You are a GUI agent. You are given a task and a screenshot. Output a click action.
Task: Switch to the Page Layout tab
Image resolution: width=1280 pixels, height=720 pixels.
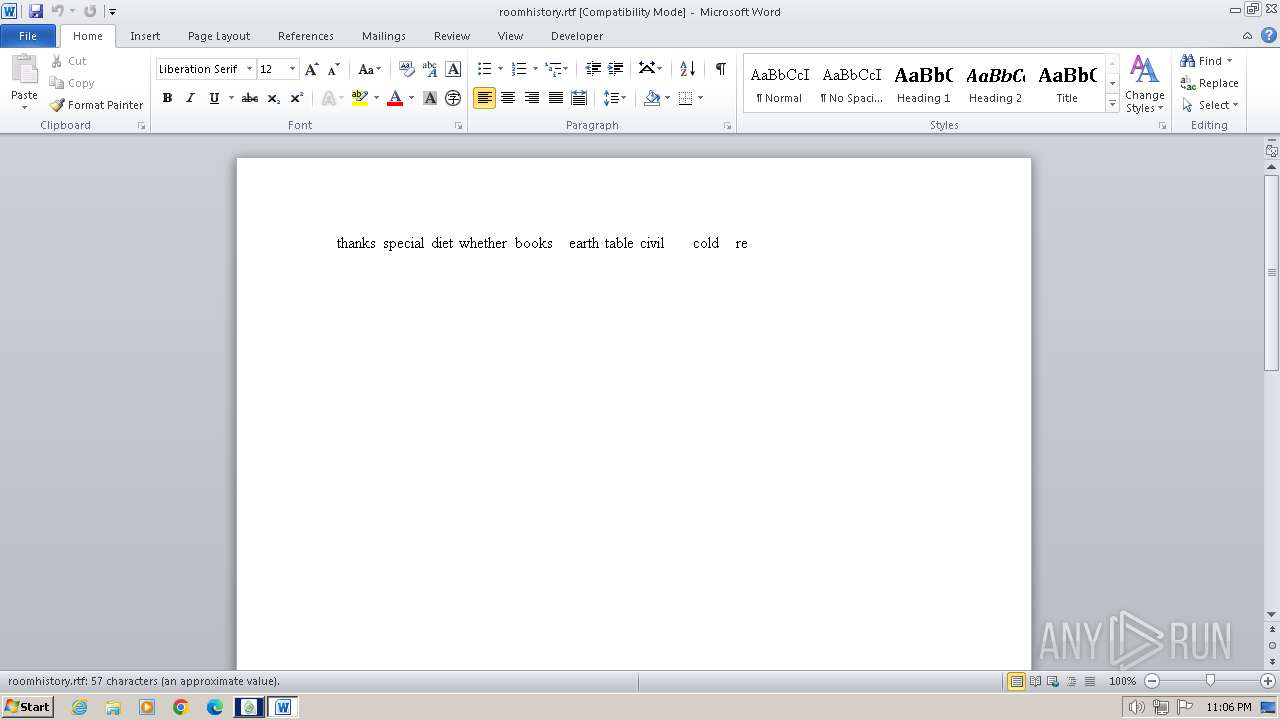point(219,36)
